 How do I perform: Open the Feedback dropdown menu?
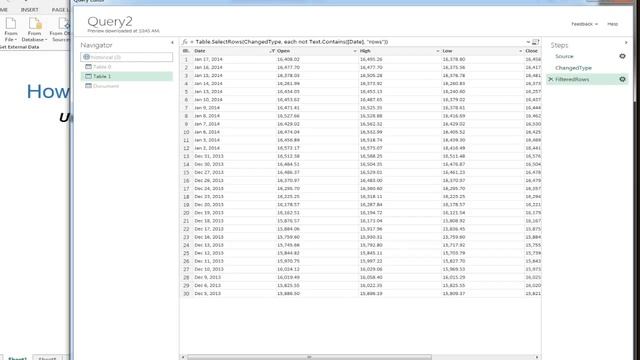tap(584, 24)
